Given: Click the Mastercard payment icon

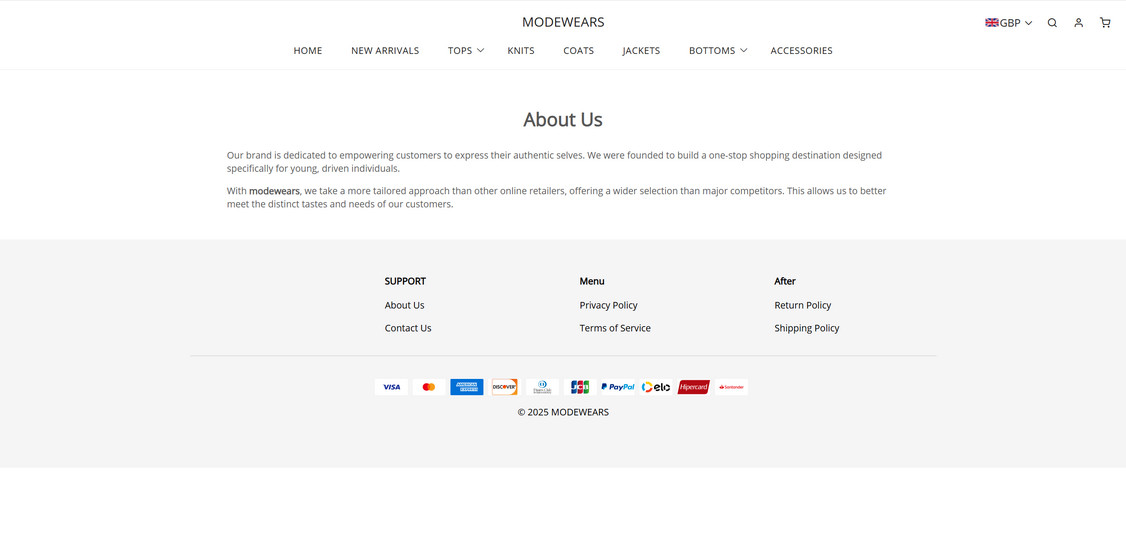Looking at the screenshot, I should 429,387.
